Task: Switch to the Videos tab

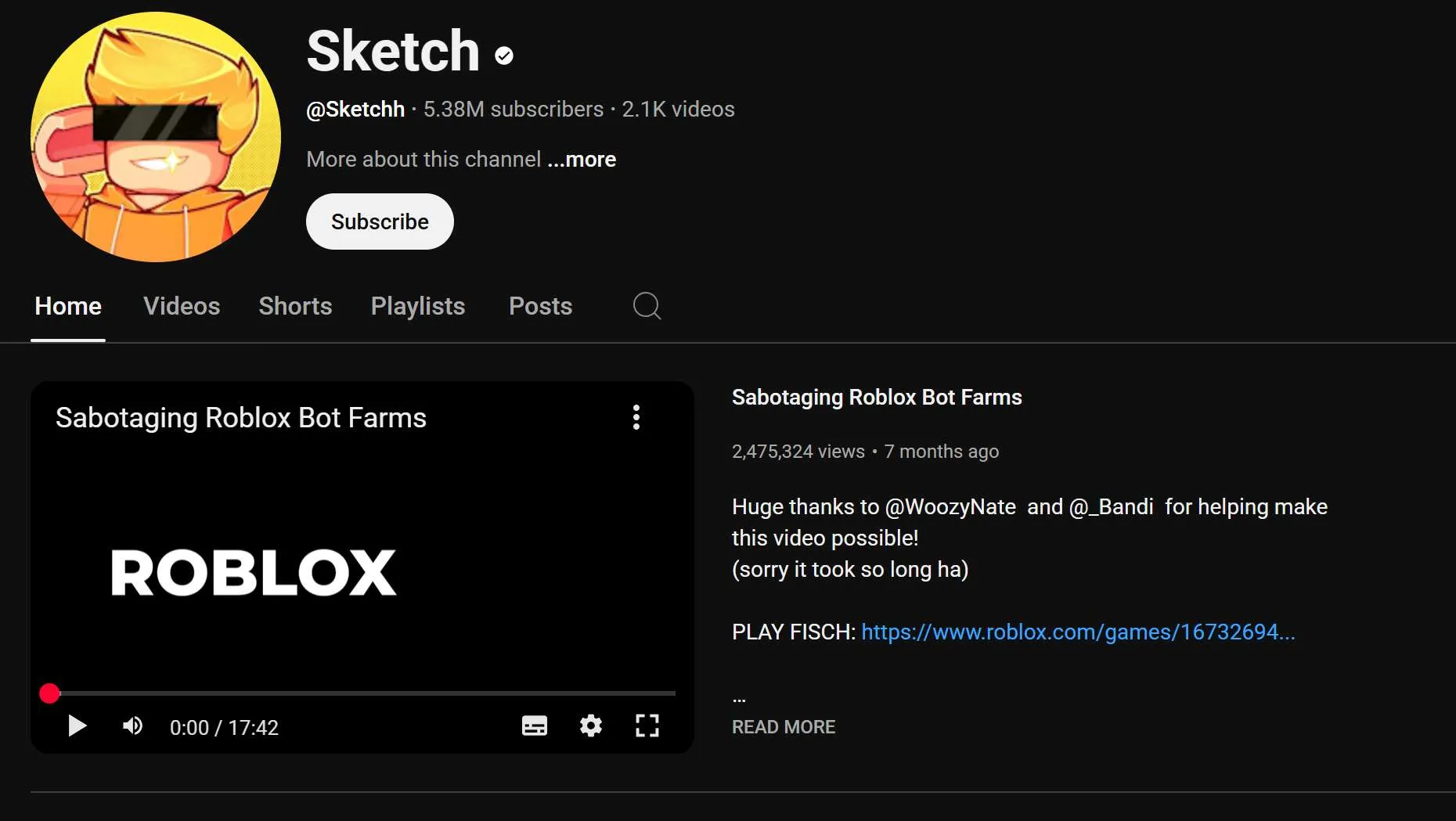Action: [x=182, y=306]
